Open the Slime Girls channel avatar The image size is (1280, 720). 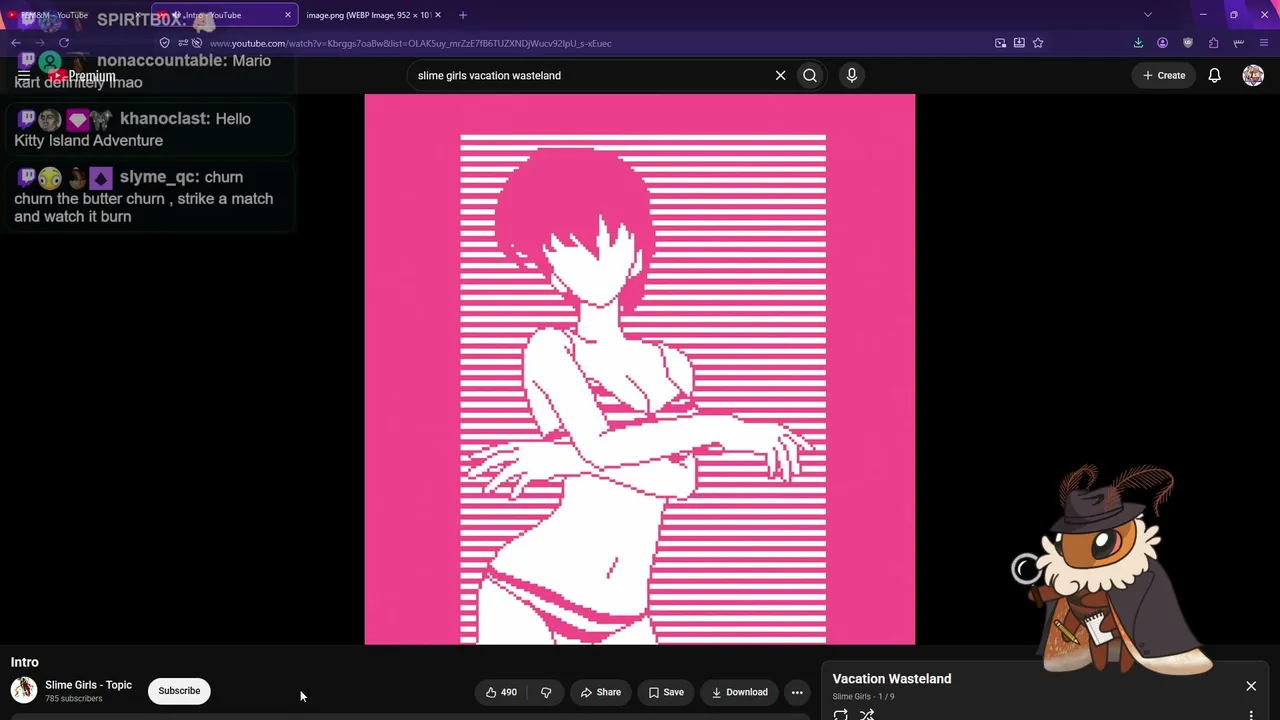pos(24,690)
